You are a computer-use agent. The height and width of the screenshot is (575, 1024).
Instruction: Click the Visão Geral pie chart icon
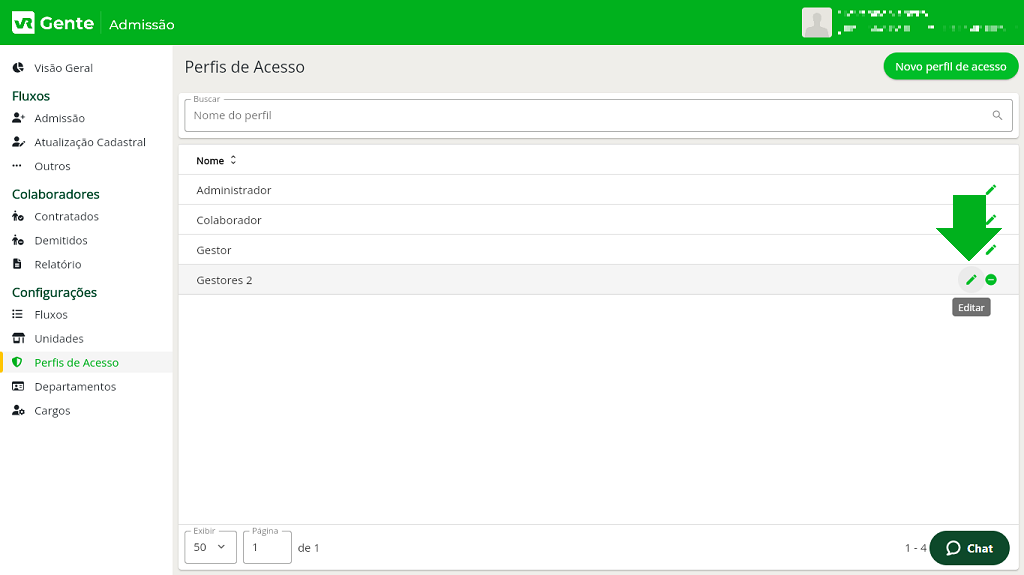(x=18, y=68)
